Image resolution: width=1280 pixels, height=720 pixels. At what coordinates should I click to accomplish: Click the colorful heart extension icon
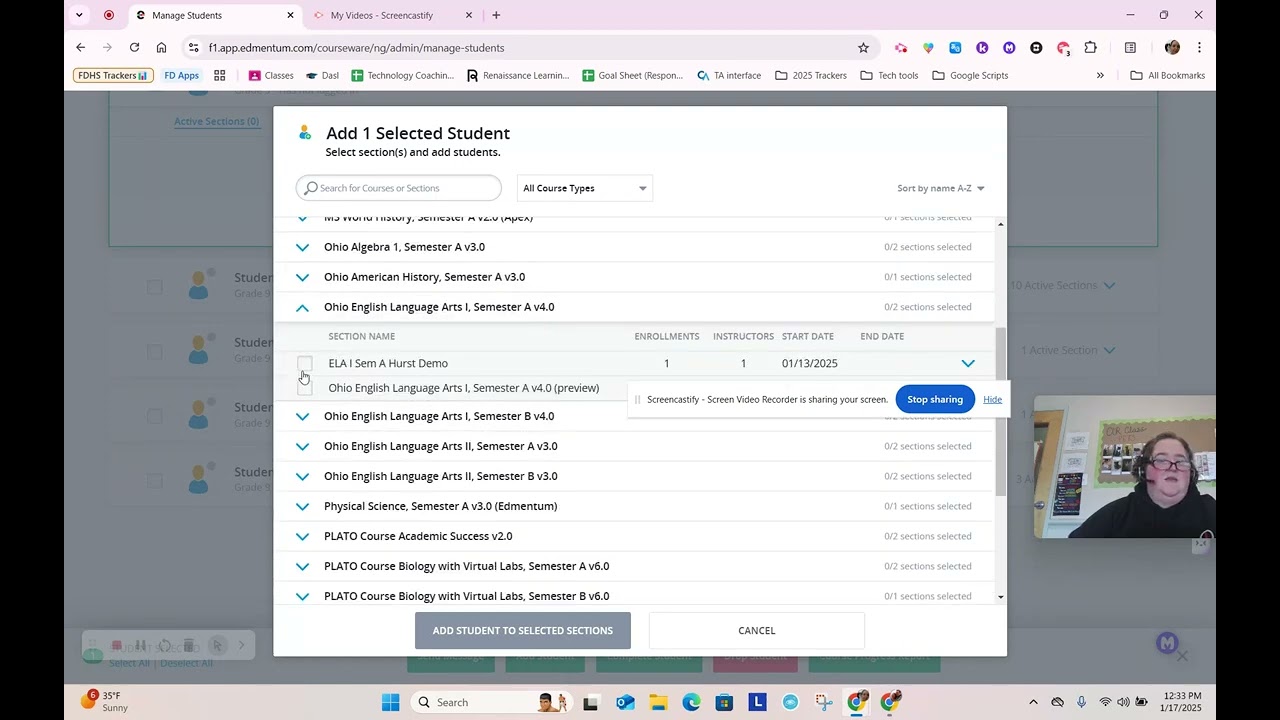click(928, 47)
